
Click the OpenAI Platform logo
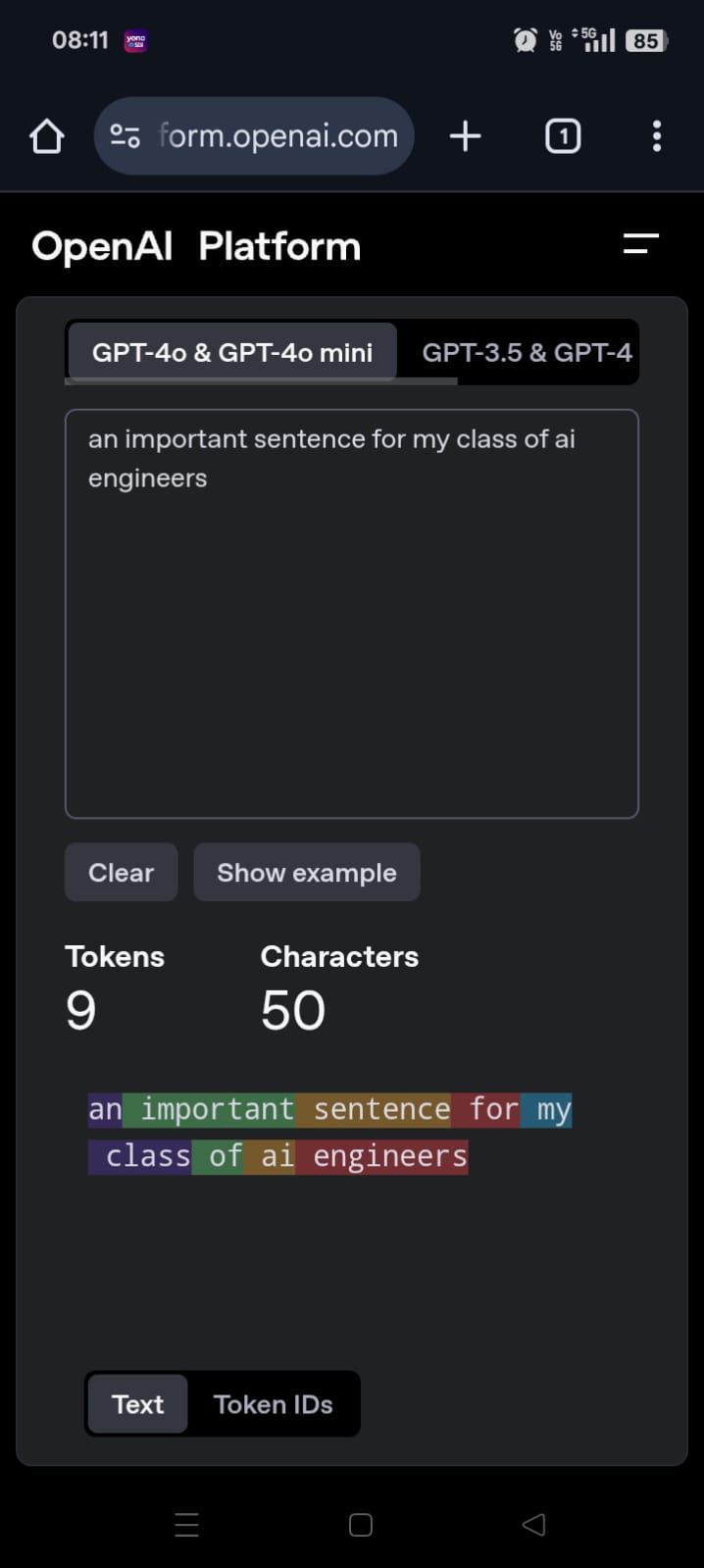point(196,246)
